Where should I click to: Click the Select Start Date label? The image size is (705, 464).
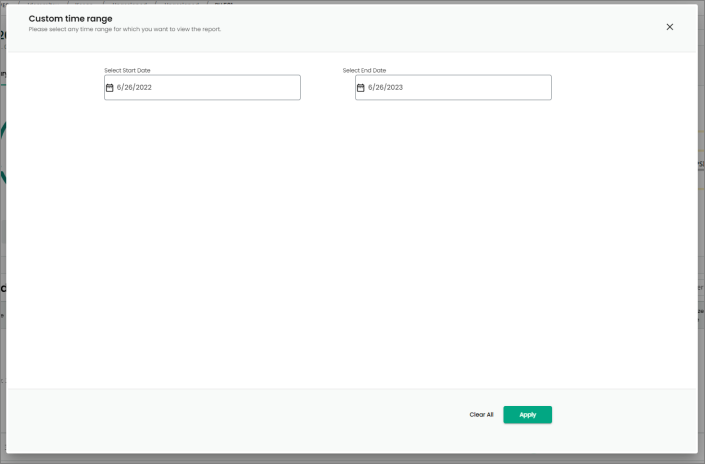(127, 70)
